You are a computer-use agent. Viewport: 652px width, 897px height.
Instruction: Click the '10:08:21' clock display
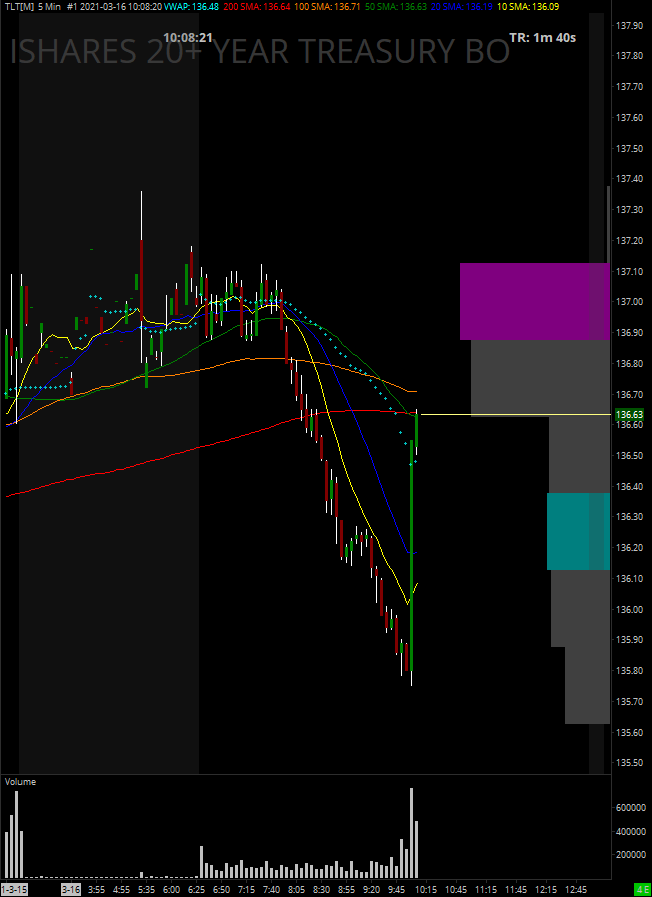[188, 38]
